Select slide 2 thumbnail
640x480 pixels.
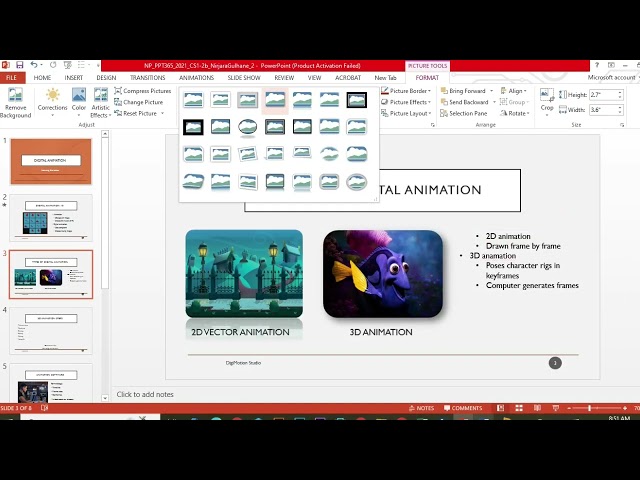(x=51, y=218)
